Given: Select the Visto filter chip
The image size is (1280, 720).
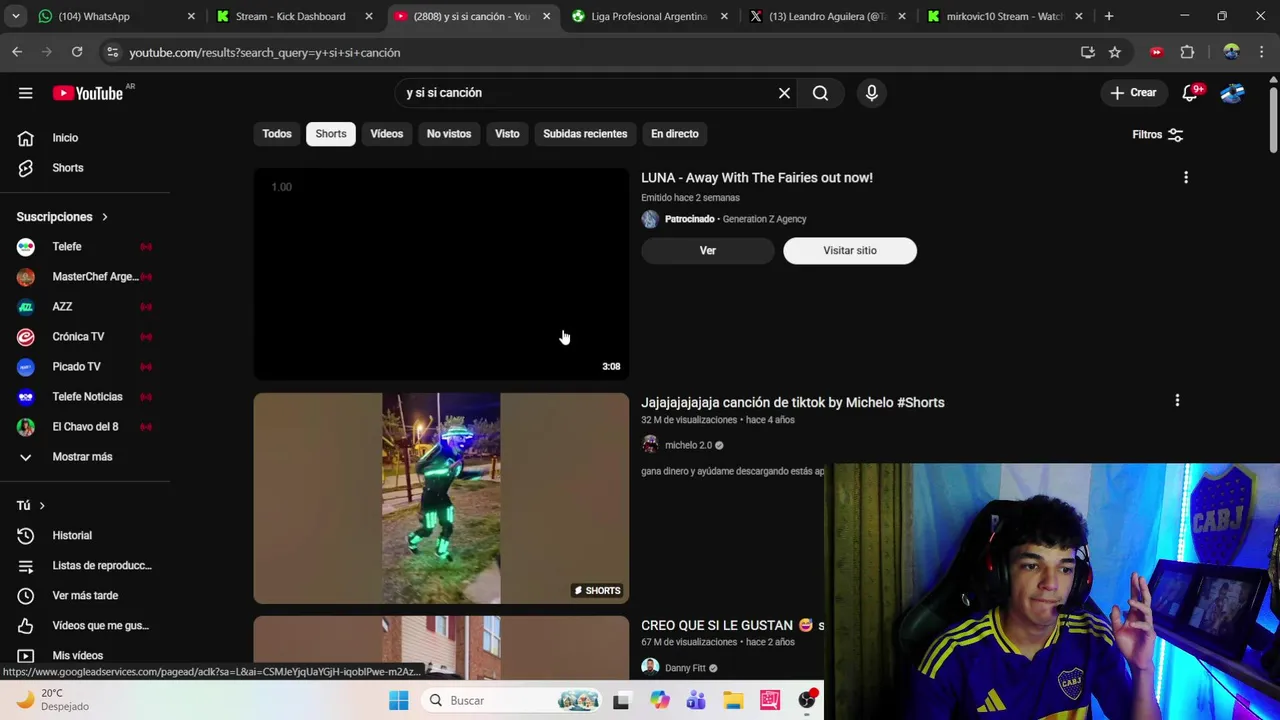Looking at the screenshot, I should (x=507, y=134).
